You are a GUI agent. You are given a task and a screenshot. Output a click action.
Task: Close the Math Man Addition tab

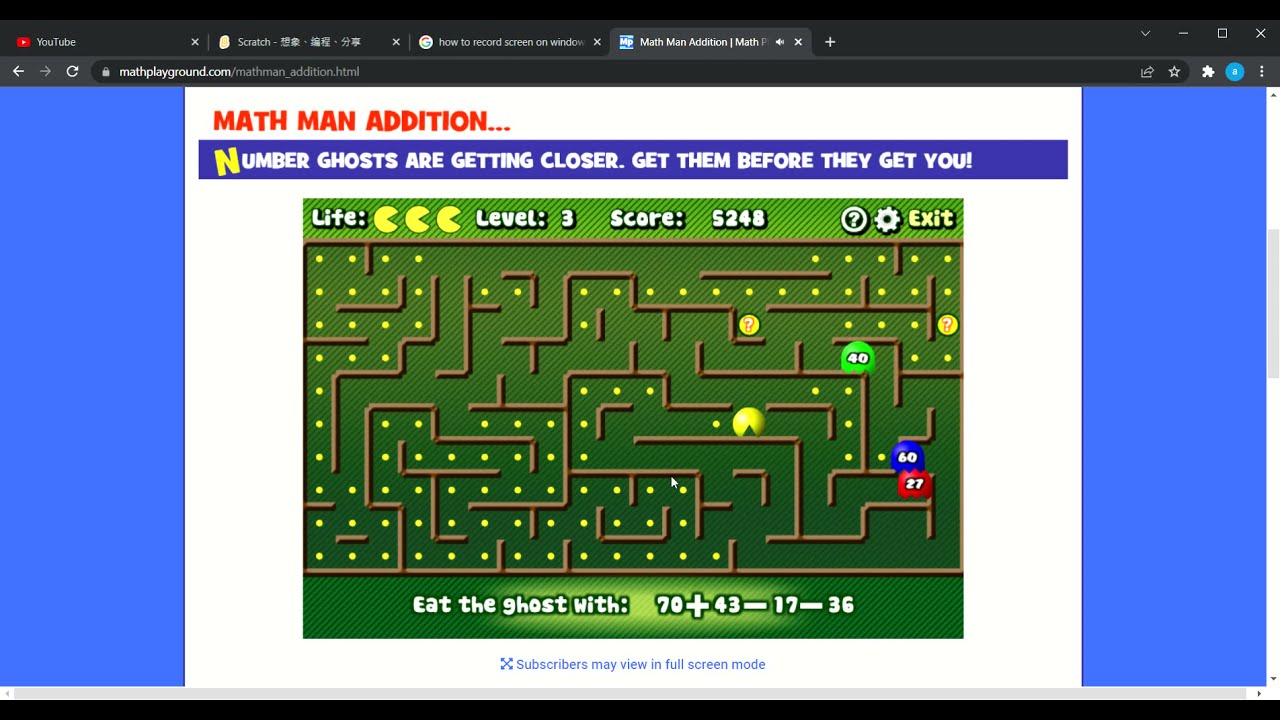pos(798,42)
